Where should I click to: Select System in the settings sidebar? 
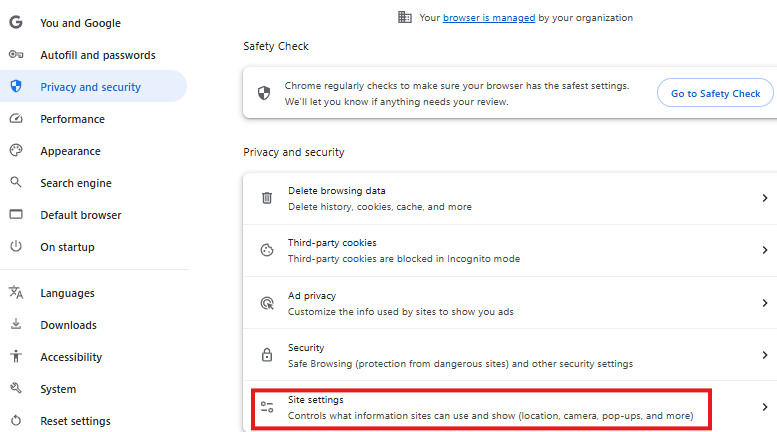[x=58, y=389]
